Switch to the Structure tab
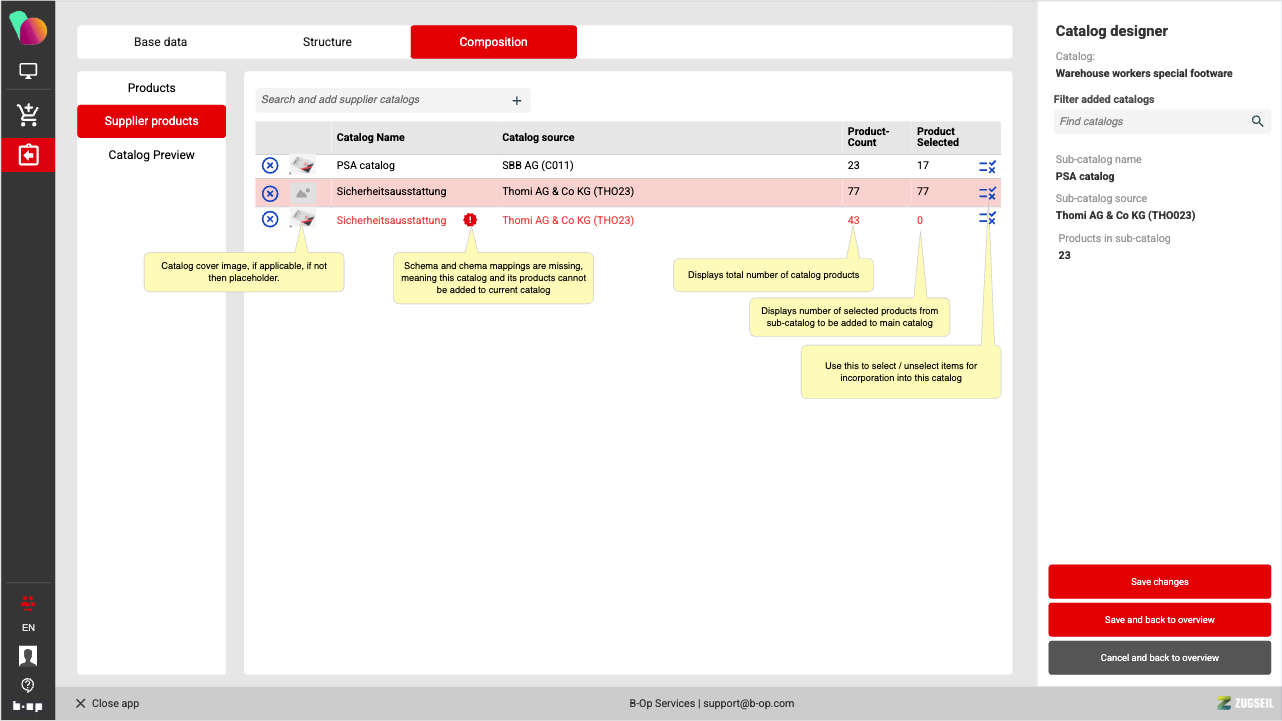The image size is (1282, 721). tap(327, 42)
